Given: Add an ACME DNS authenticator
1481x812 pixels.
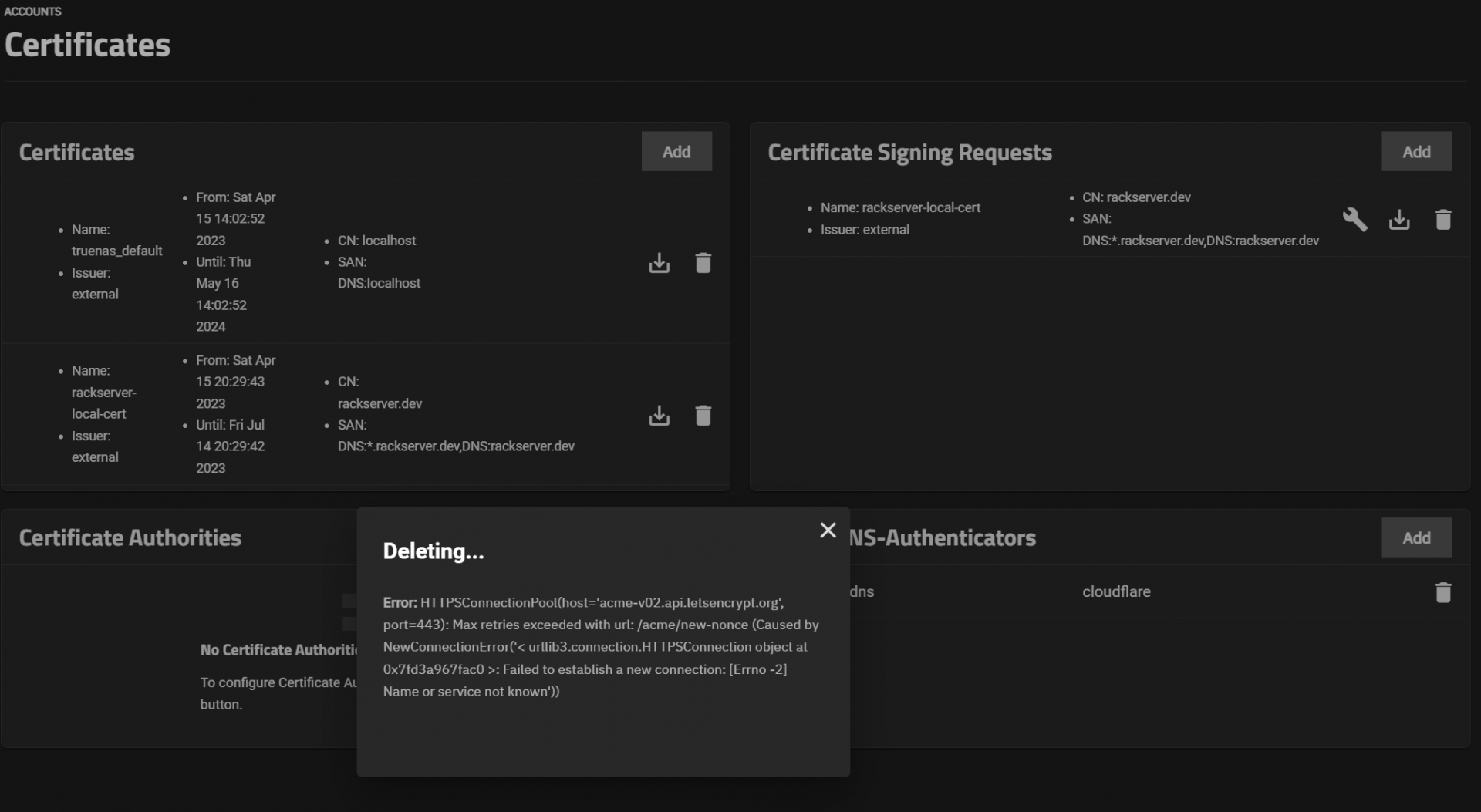Looking at the screenshot, I should [1416, 537].
